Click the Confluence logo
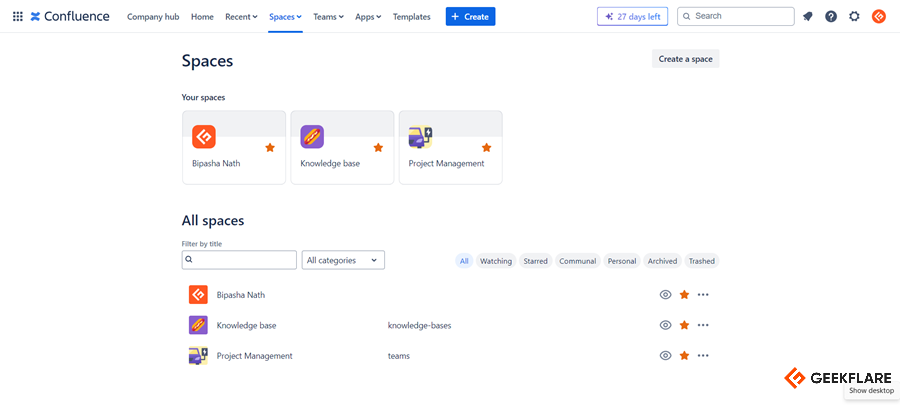The image size is (900, 407). 69,17
